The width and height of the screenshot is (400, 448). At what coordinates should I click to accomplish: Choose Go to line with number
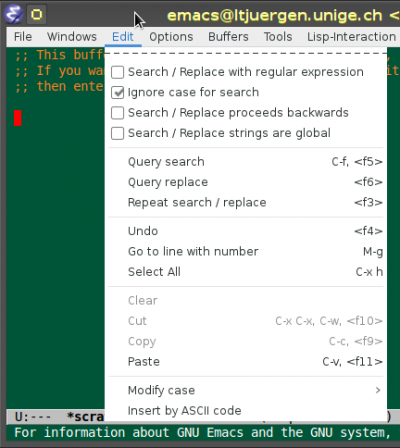[246, 251]
